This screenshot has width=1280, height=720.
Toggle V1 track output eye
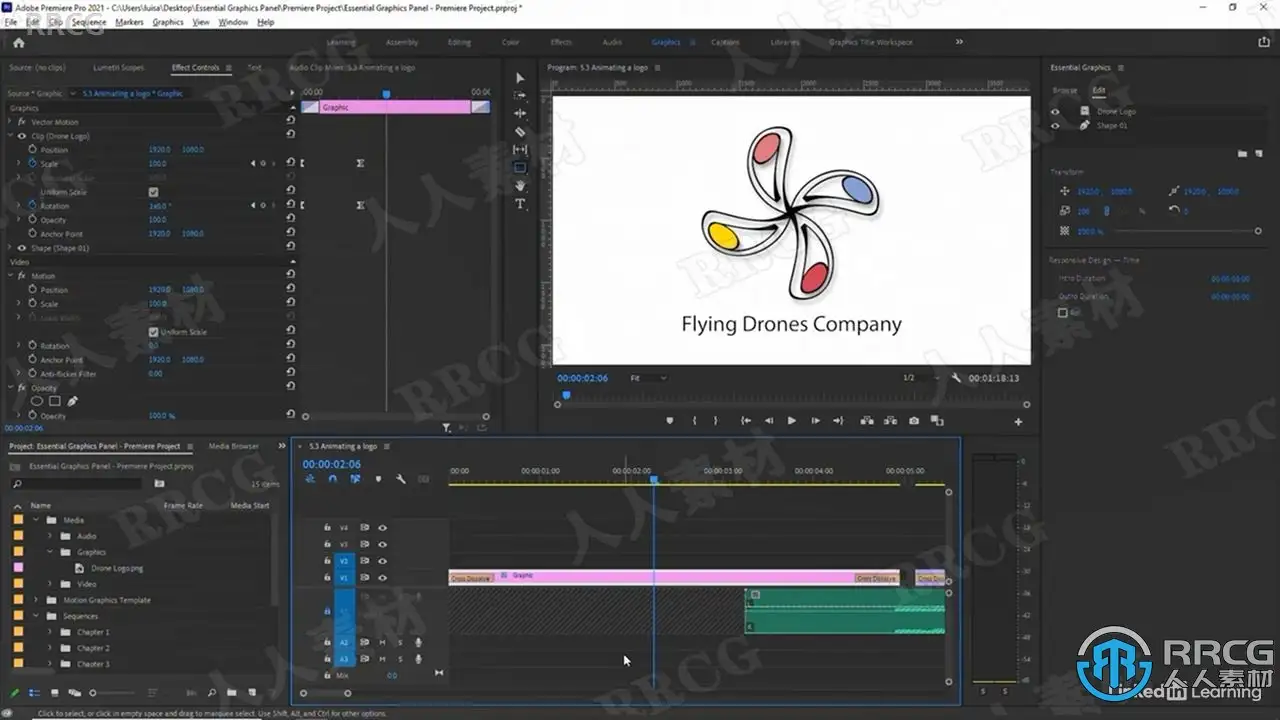pyautogui.click(x=382, y=578)
